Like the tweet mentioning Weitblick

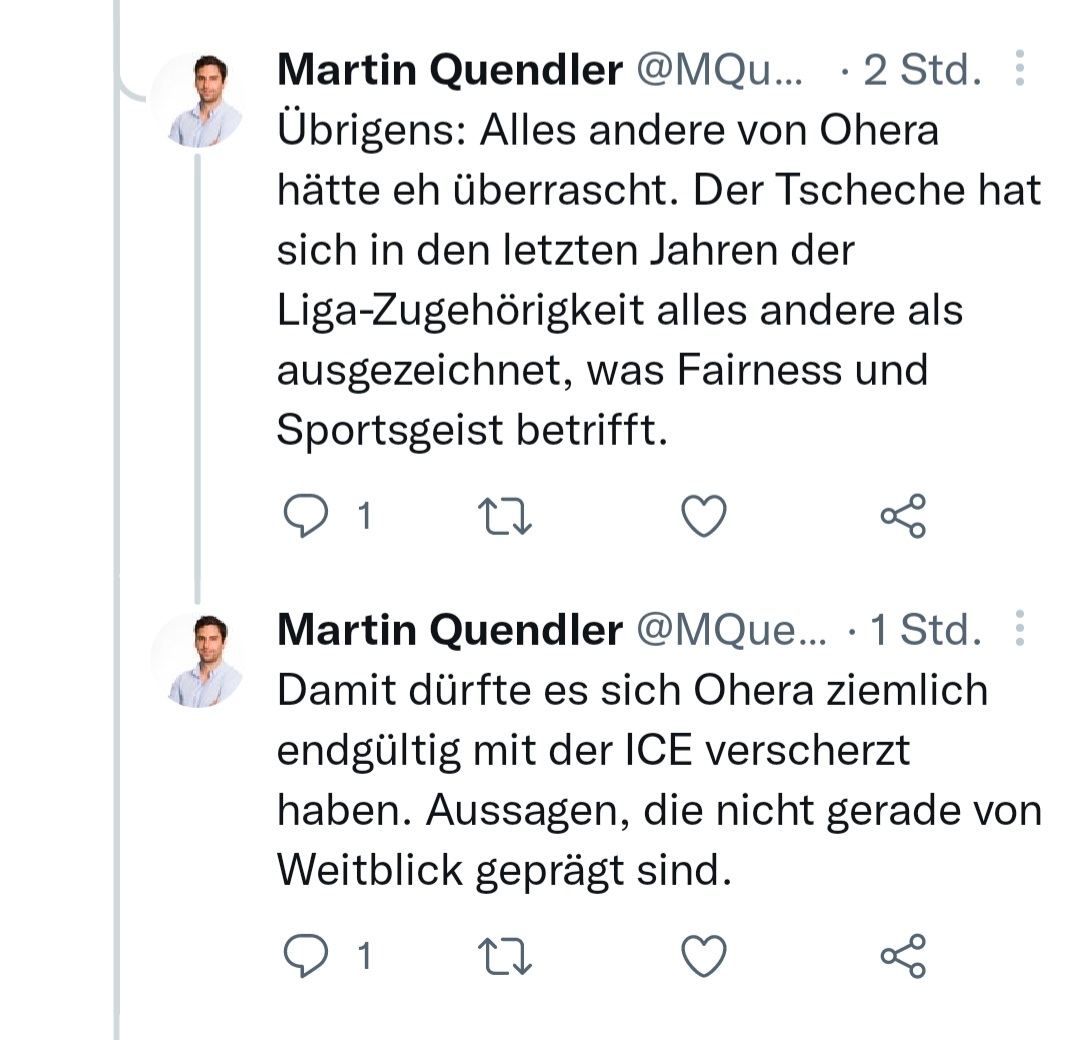point(703,957)
